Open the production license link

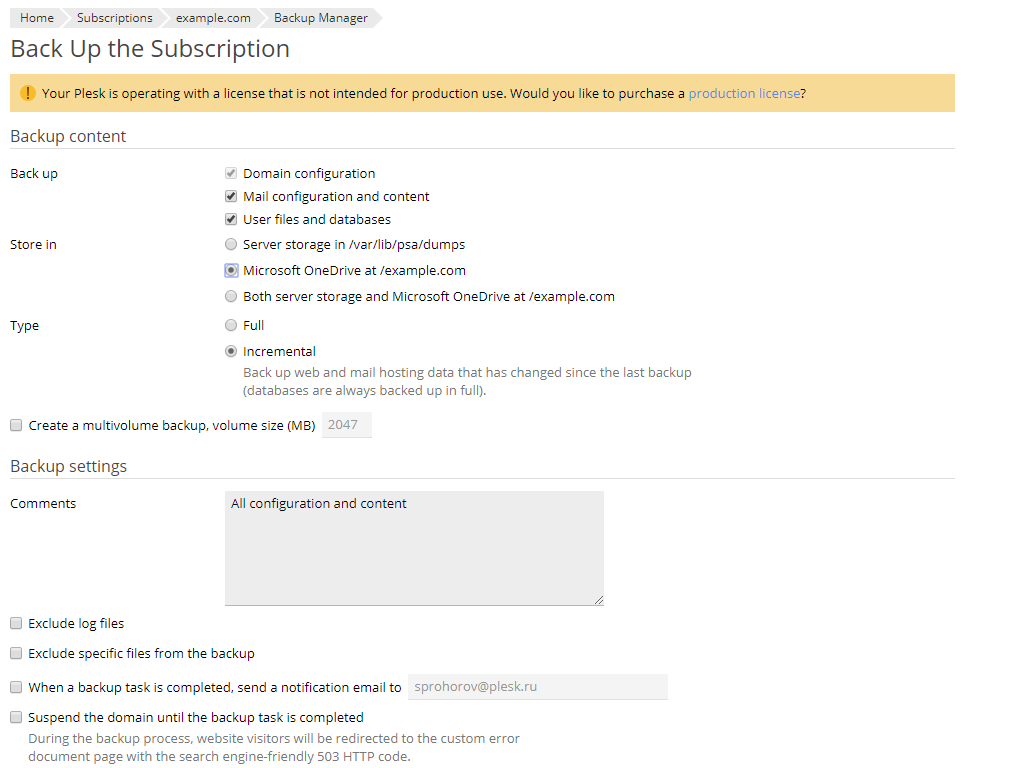743,93
